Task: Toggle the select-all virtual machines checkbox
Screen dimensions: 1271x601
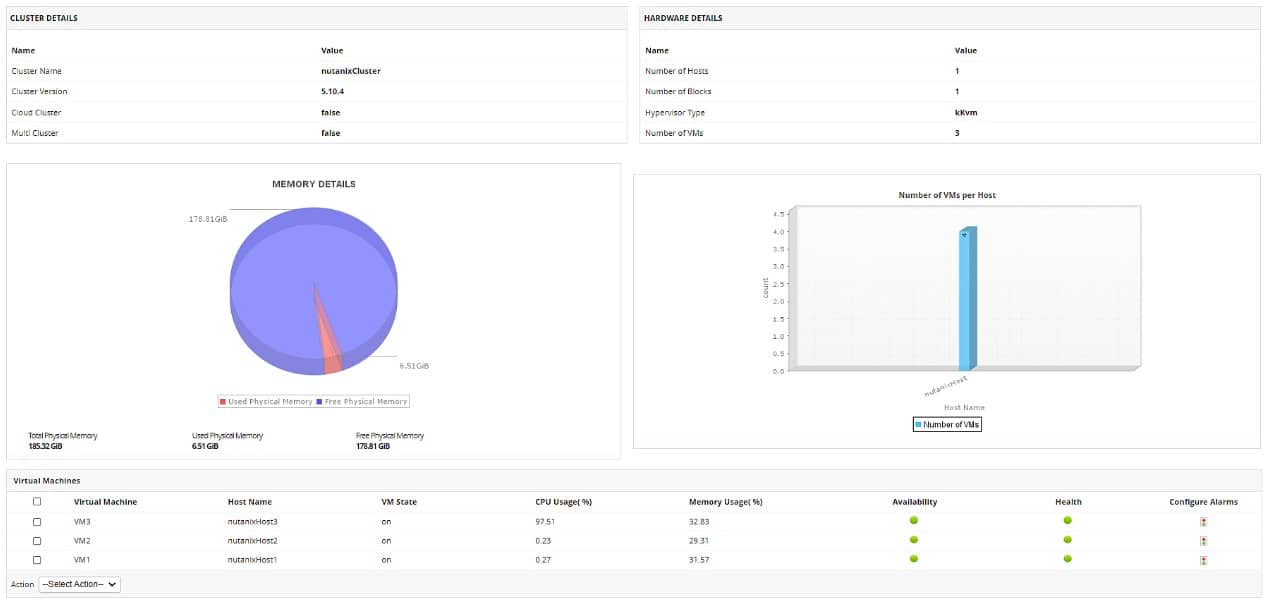Action: pos(37,502)
